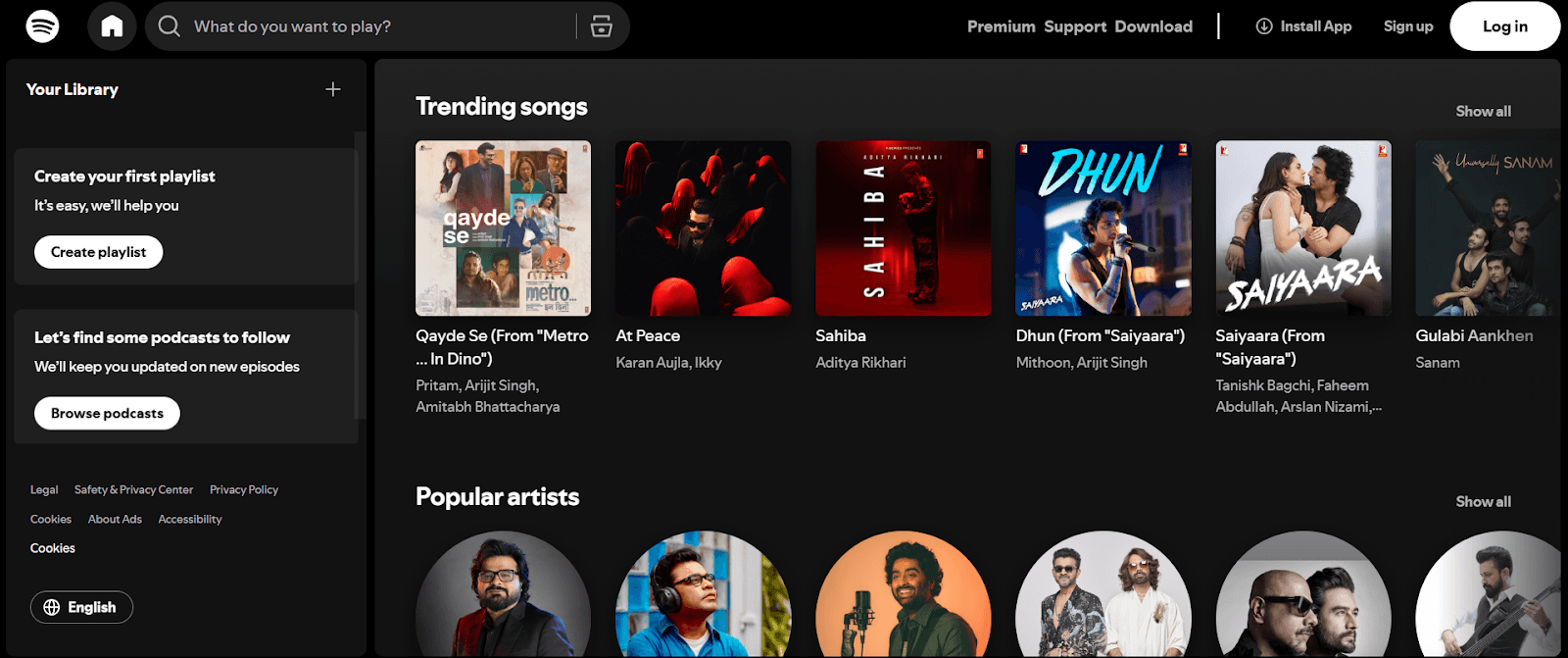Open the Legal link
Viewport: 1568px width, 658px height.
(44, 489)
